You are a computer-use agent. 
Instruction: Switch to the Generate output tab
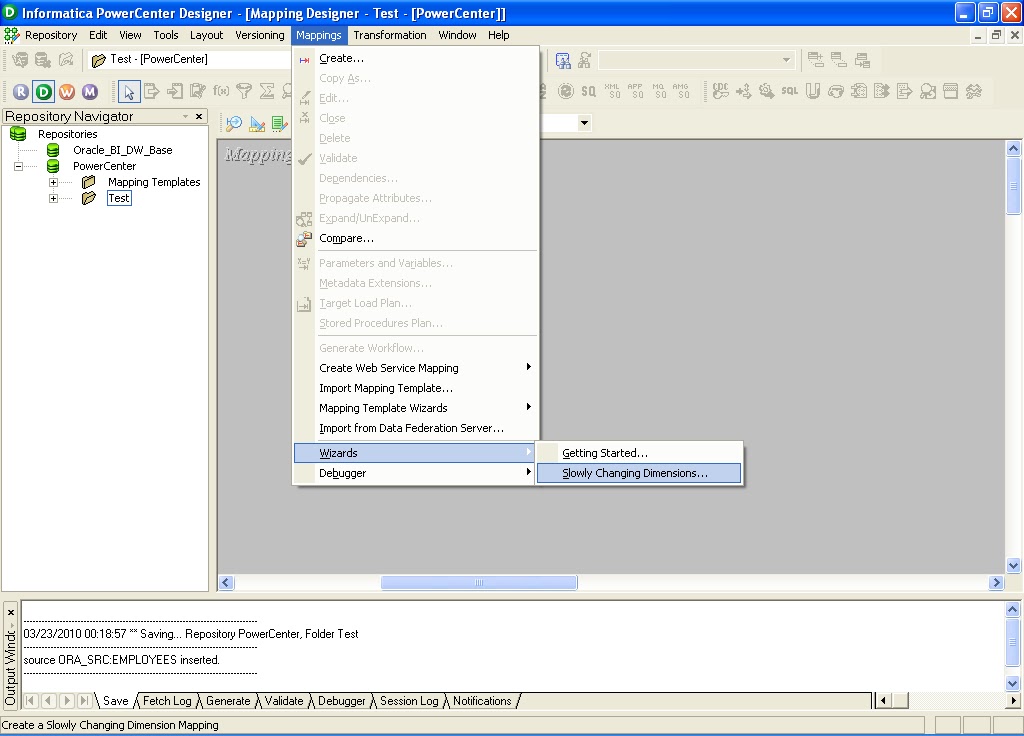point(228,701)
